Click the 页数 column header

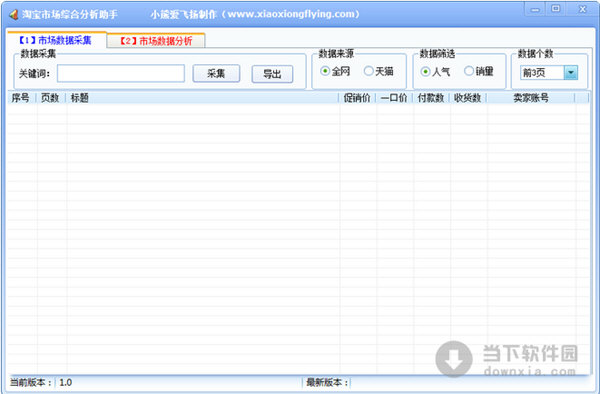click(51, 98)
